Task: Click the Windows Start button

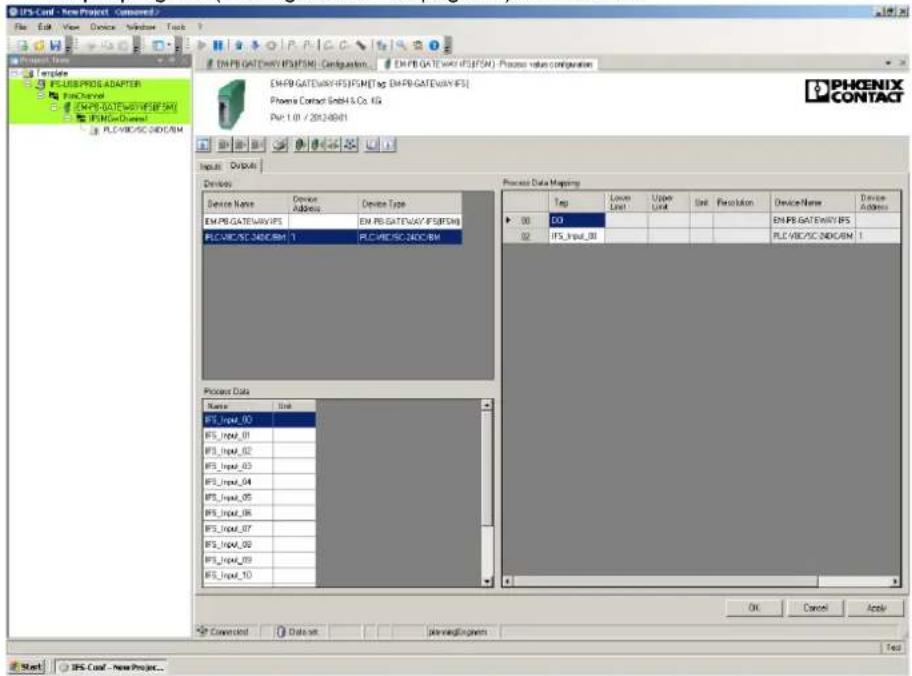Action: tap(27, 667)
